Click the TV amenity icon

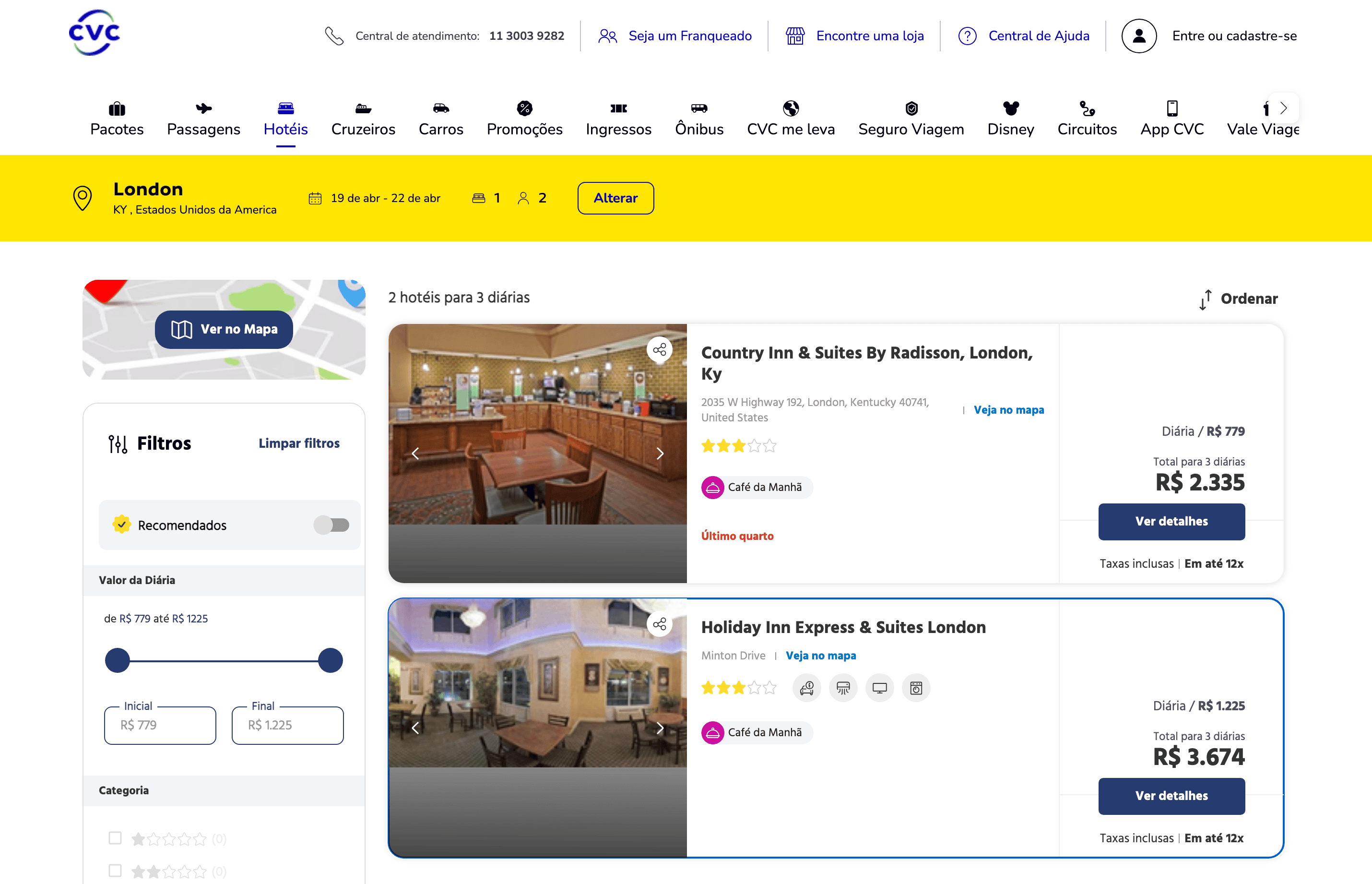click(x=879, y=688)
